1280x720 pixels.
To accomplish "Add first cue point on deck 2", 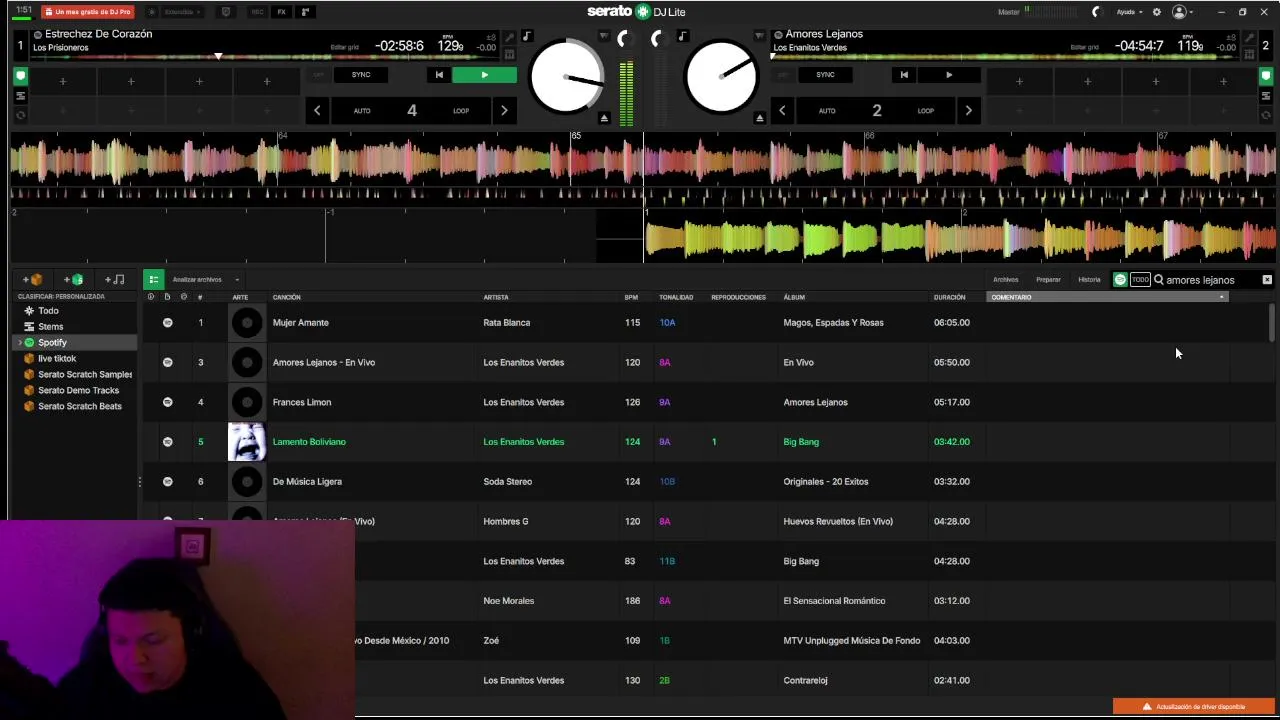I will (x=1019, y=81).
